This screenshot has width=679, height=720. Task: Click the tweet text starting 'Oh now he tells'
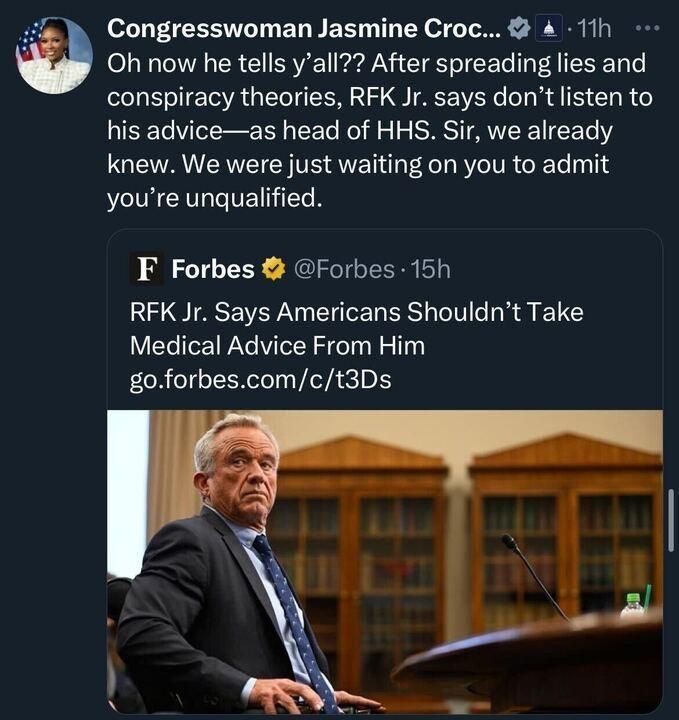[380, 131]
